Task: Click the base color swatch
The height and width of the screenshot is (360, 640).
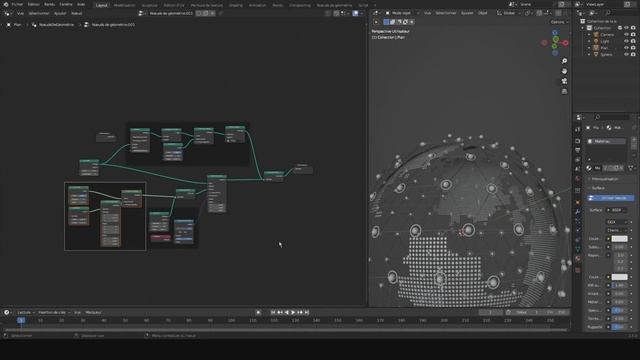Action: [619, 239]
